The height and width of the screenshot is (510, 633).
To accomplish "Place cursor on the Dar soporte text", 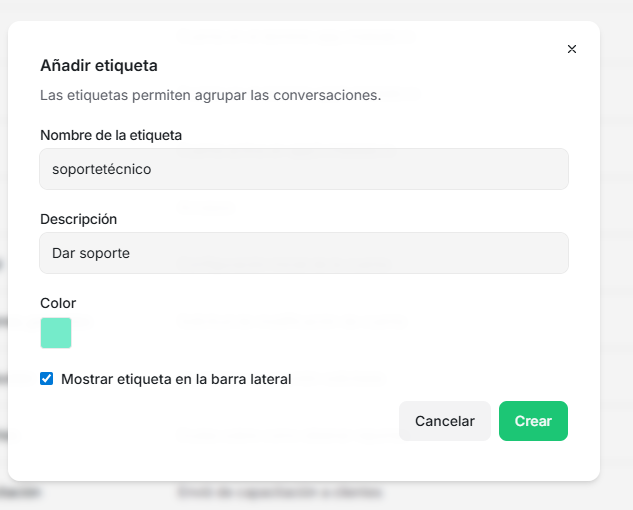I will pyautogui.click(x=91, y=253).
